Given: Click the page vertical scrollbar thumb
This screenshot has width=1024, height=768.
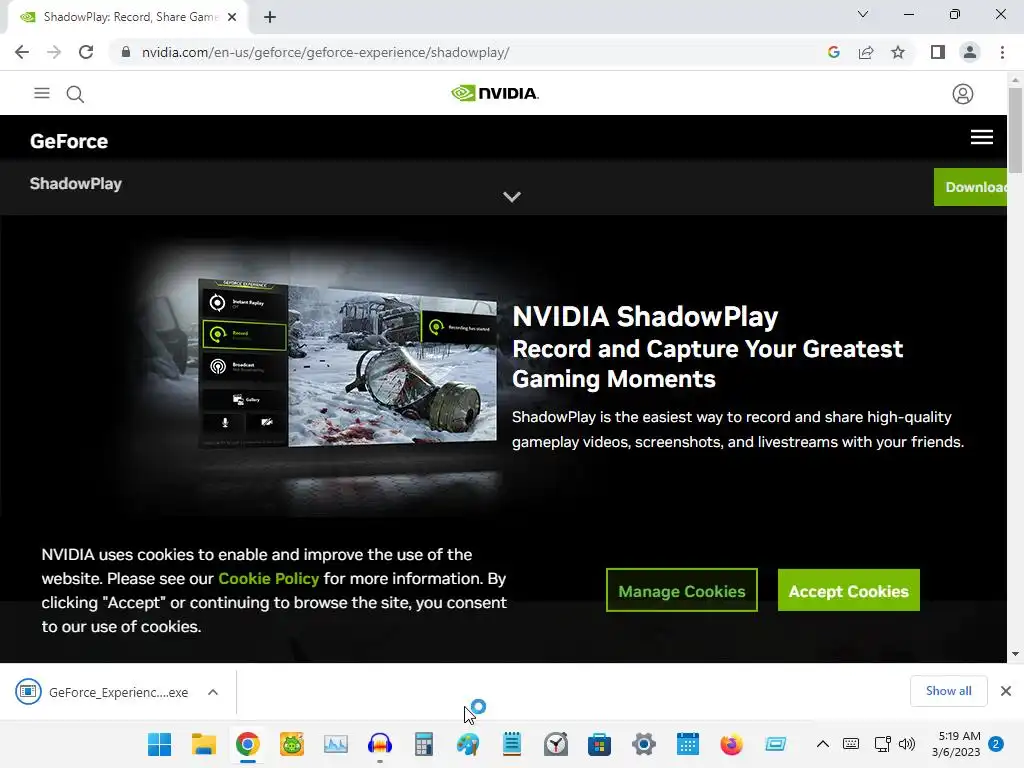Looking at the screenshot, I should click(1015, 130).
